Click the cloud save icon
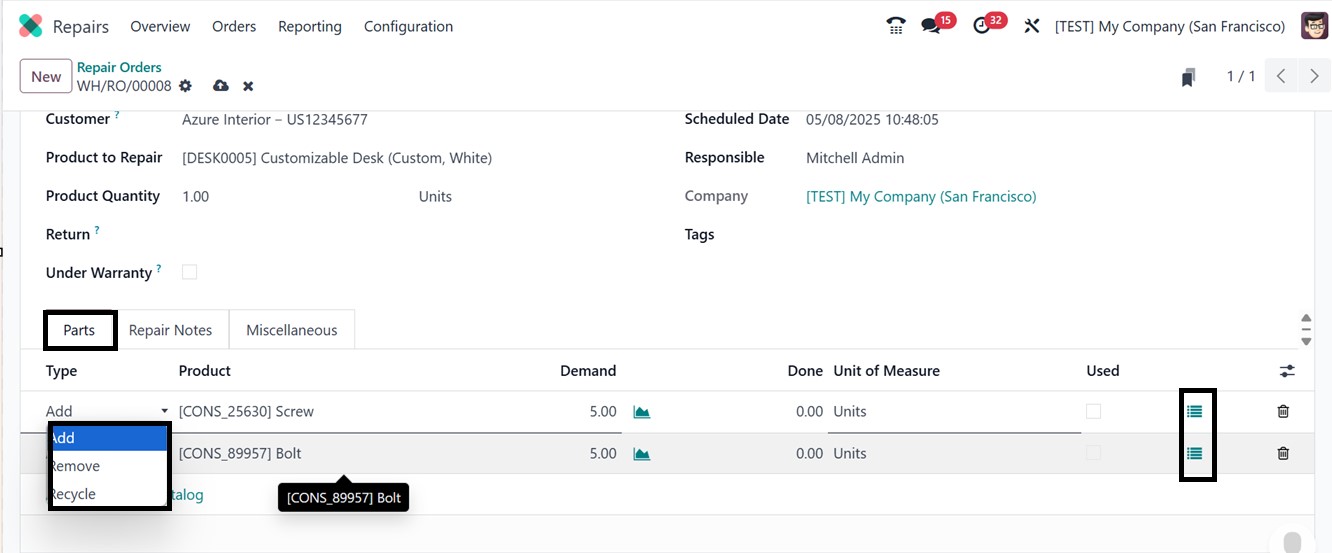The image size is (1332, 553). coord(220,87)
